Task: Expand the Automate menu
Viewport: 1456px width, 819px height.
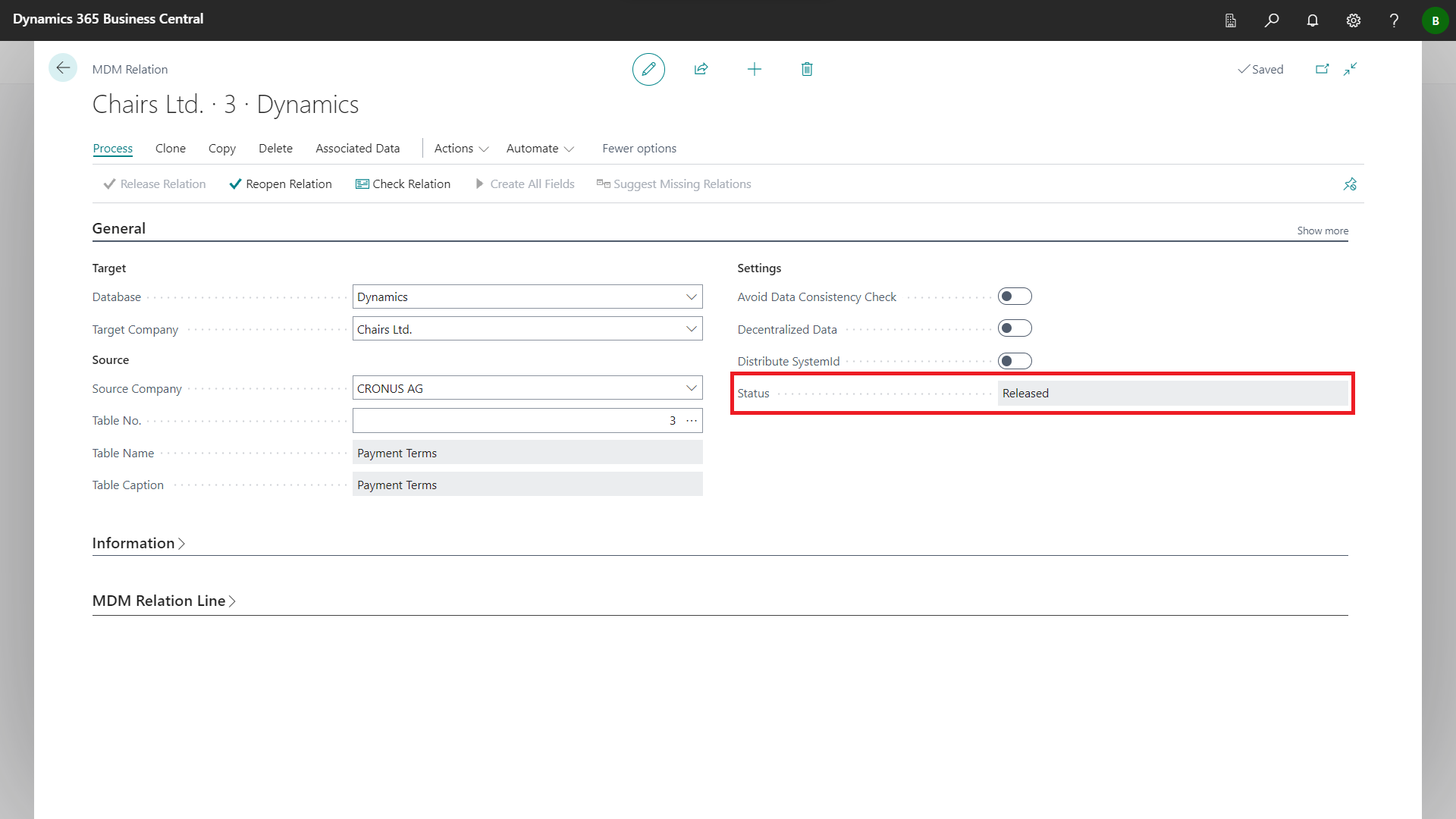Action: (x=540, y=149)
